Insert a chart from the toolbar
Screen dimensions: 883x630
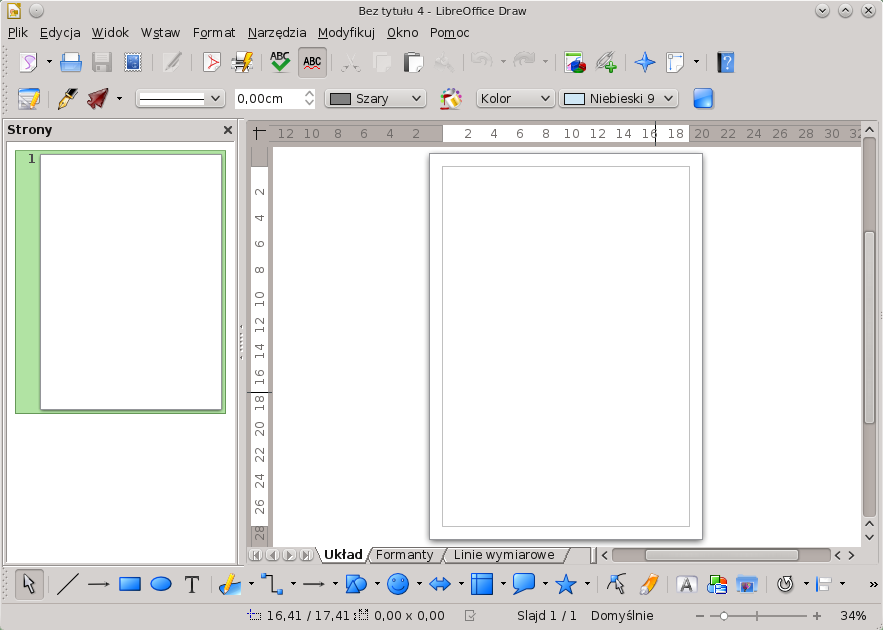574,63
